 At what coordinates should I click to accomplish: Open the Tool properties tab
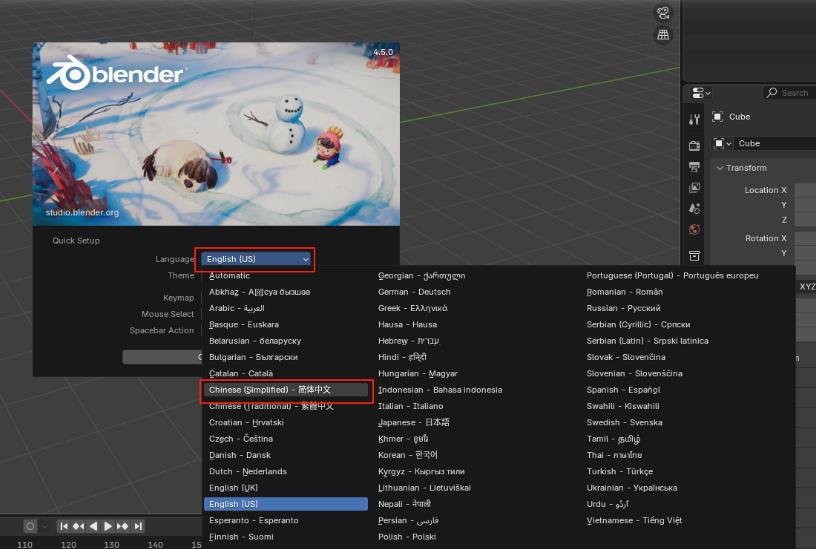[x=694, y=119]
